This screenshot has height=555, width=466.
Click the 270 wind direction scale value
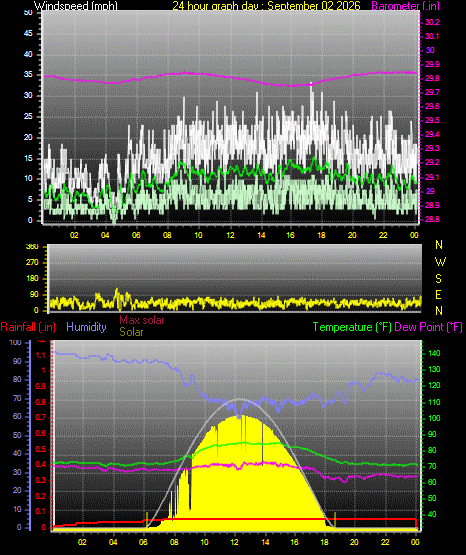[32, 263]
